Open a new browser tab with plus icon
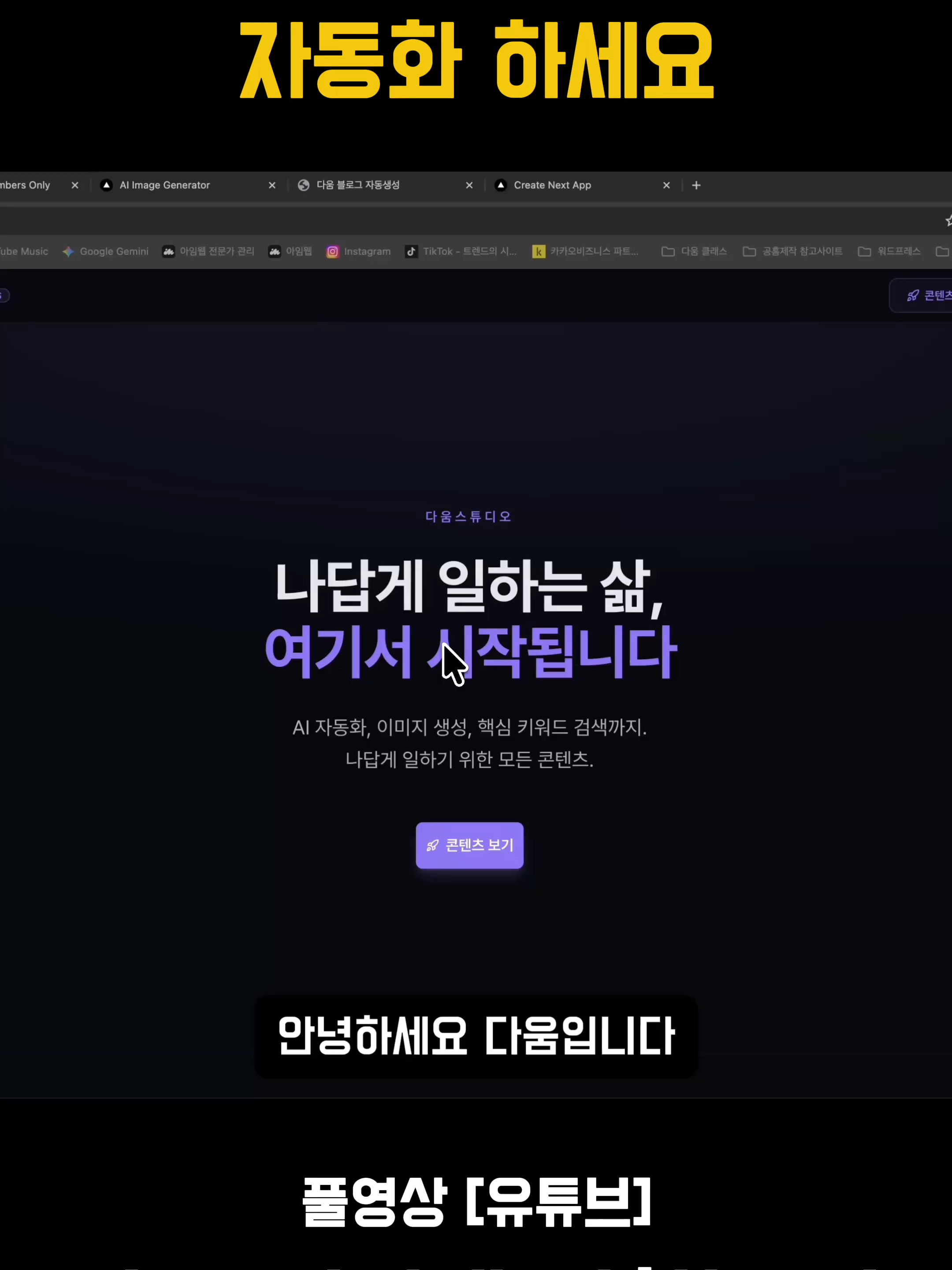The height and width of the screenshot is (1270, 952). pos(696,186)
